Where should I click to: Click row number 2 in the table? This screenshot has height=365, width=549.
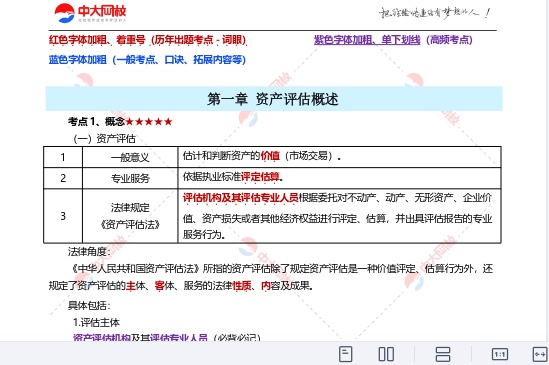coord(63,178)
